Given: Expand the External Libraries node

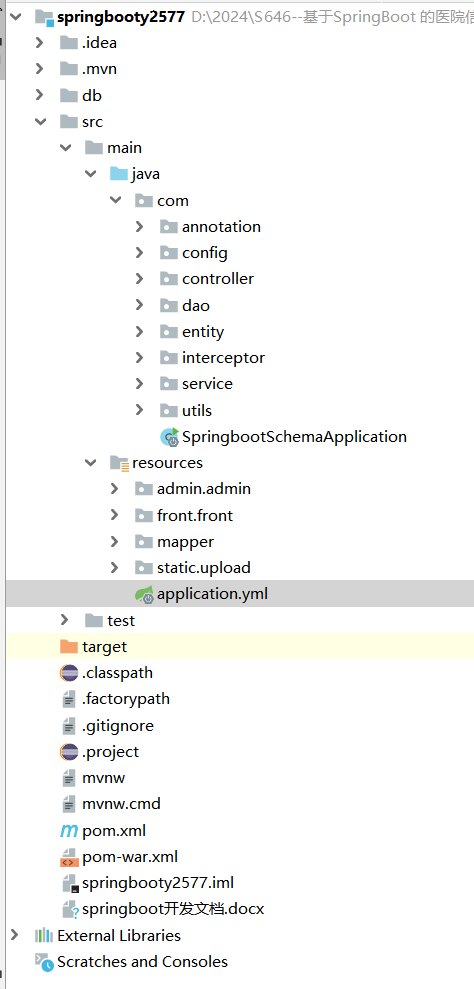Looking at the screenshot, I should (x=15, y=935).
